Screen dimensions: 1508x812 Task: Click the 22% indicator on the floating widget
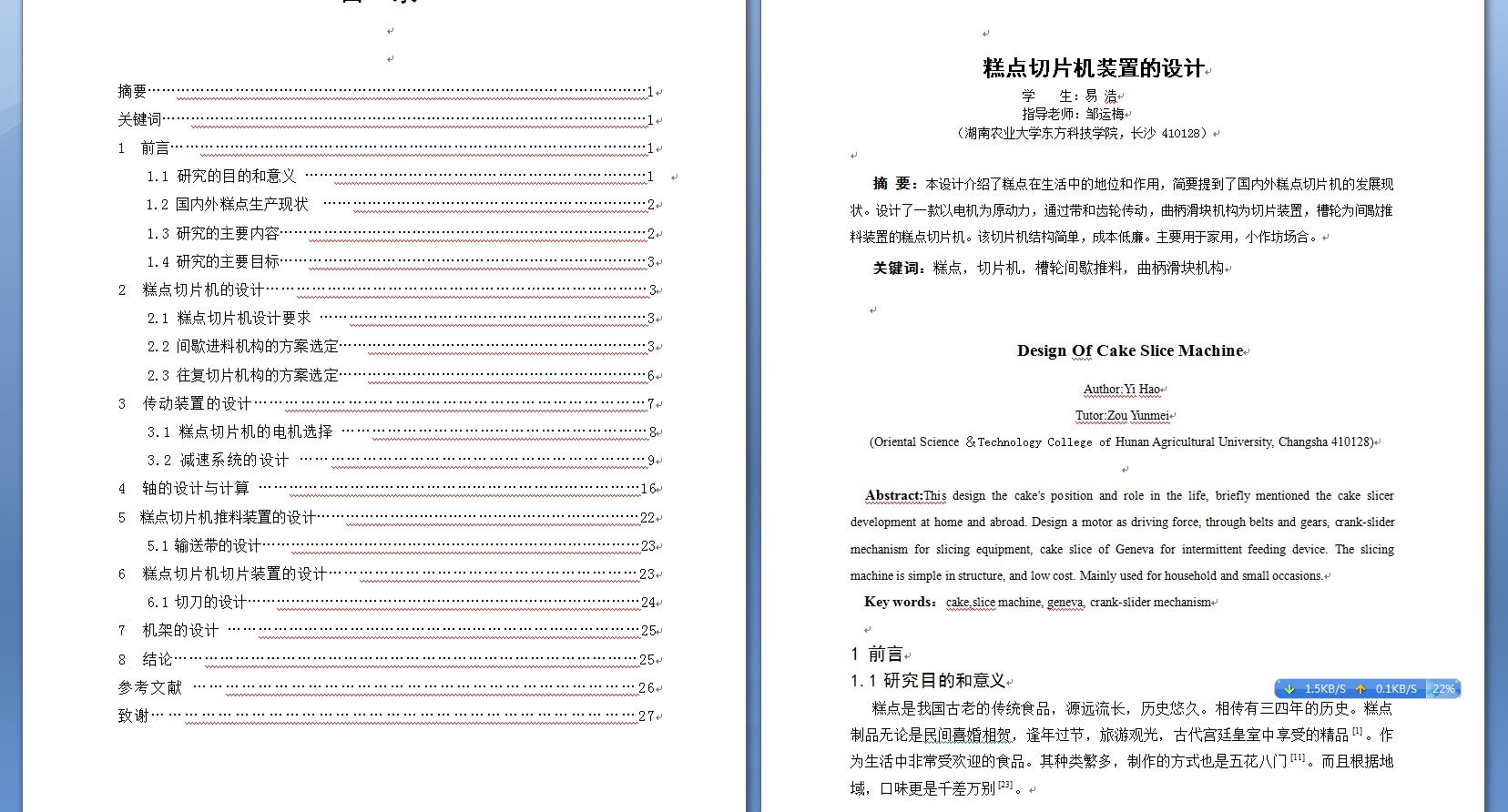coord(1443,689)
